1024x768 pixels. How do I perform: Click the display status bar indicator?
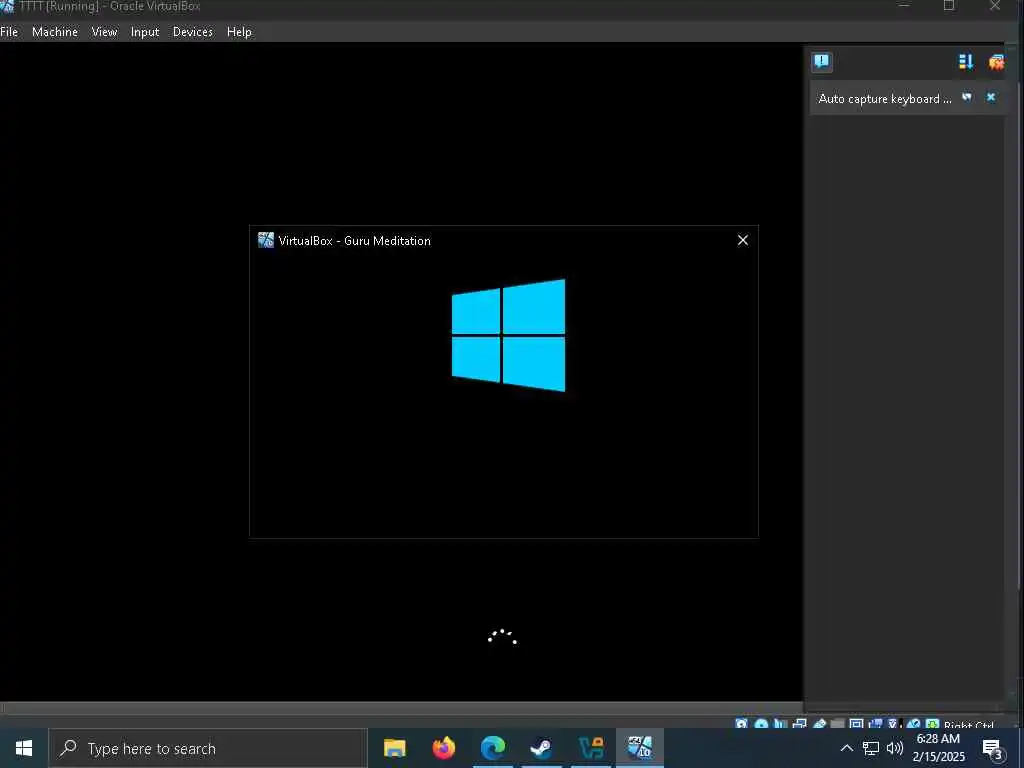coord(856,724)
